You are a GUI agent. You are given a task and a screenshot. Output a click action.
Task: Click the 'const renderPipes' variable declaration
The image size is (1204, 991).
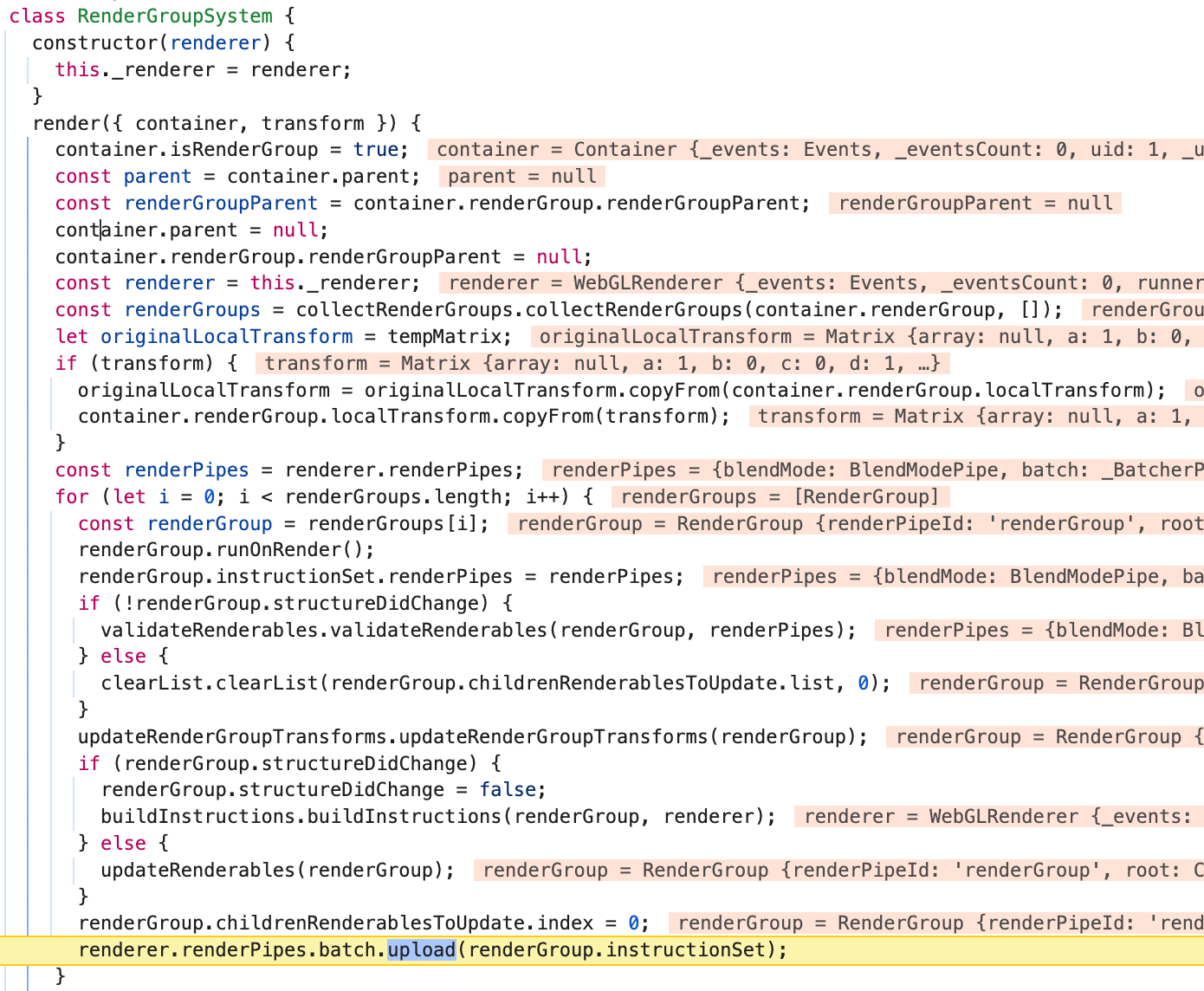pyautogui.click(x=152, y=470)
